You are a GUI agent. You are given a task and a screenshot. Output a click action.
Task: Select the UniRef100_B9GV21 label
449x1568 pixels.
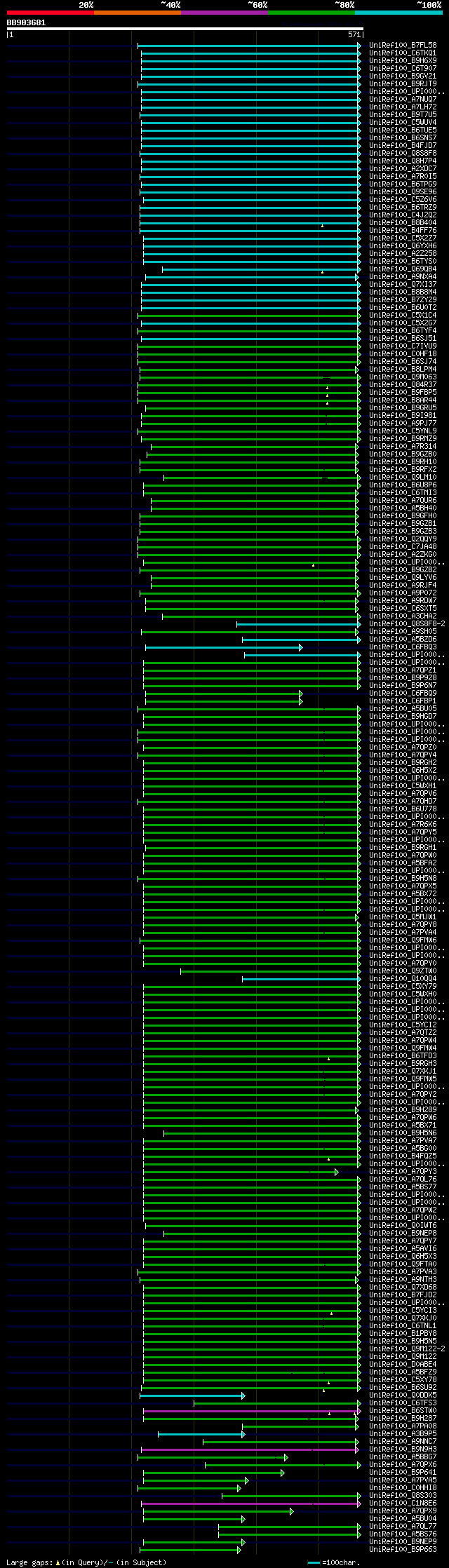click(x=403, y=76)
